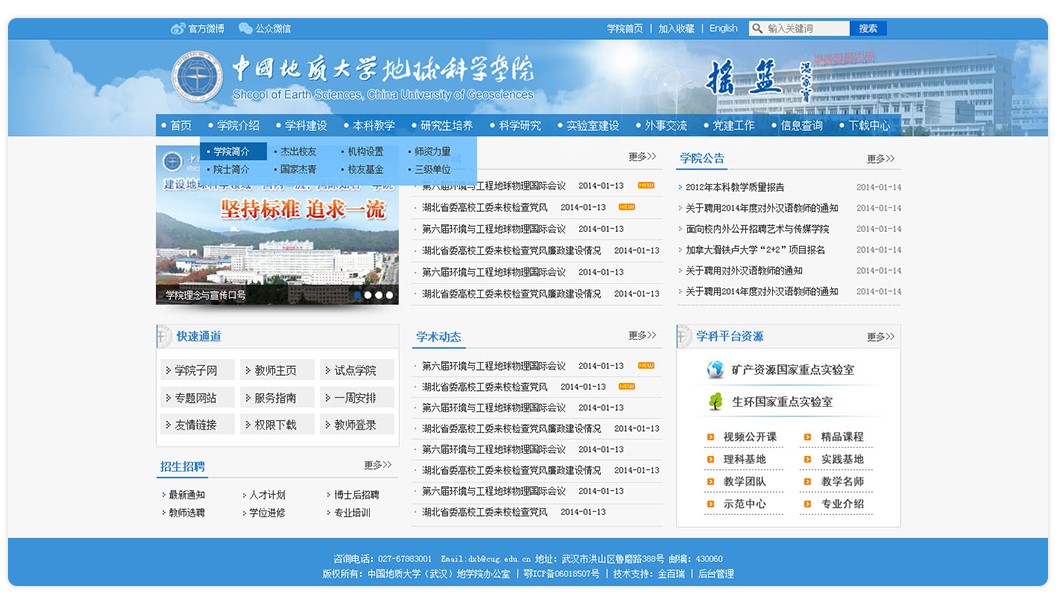Open 最新通知 under 招生招聘
Viewport: 1059px width, 602px height.
coord(186,495)
